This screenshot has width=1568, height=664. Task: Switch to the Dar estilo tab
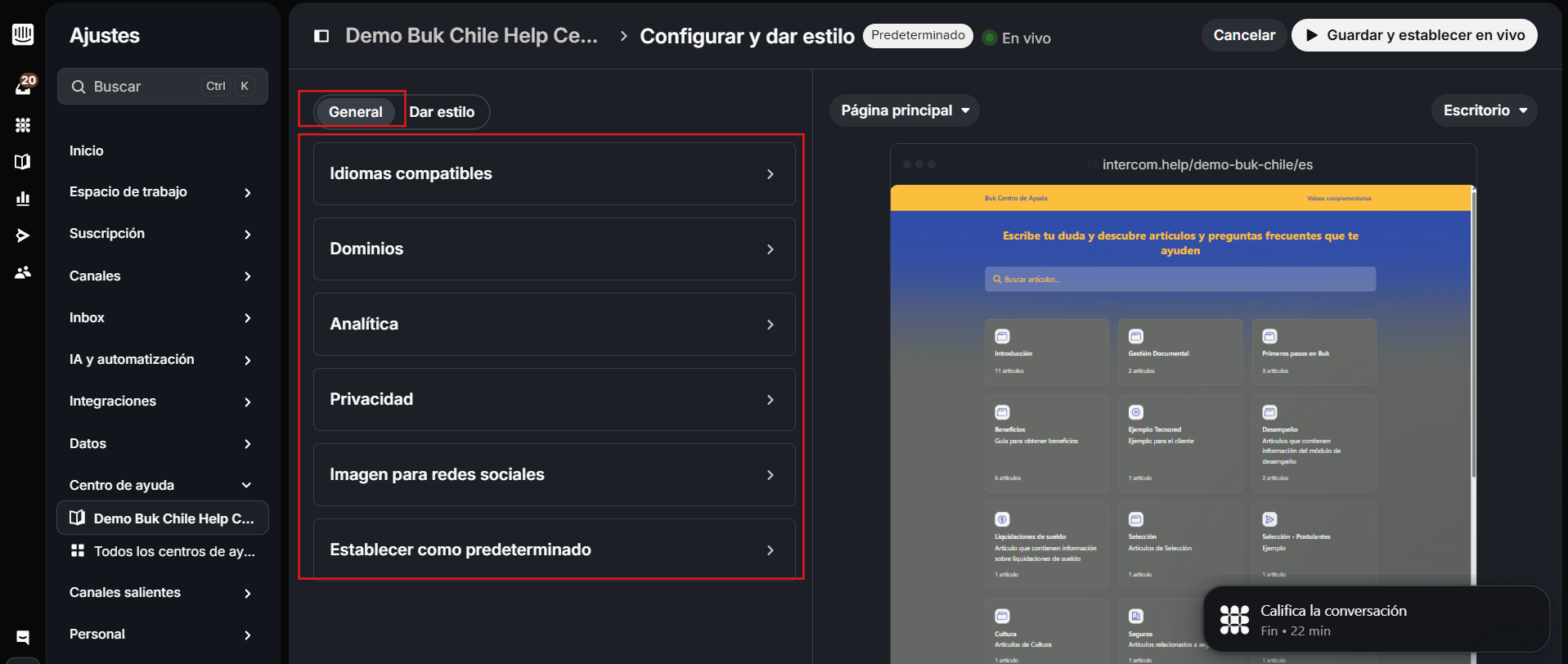coord(442,112)
